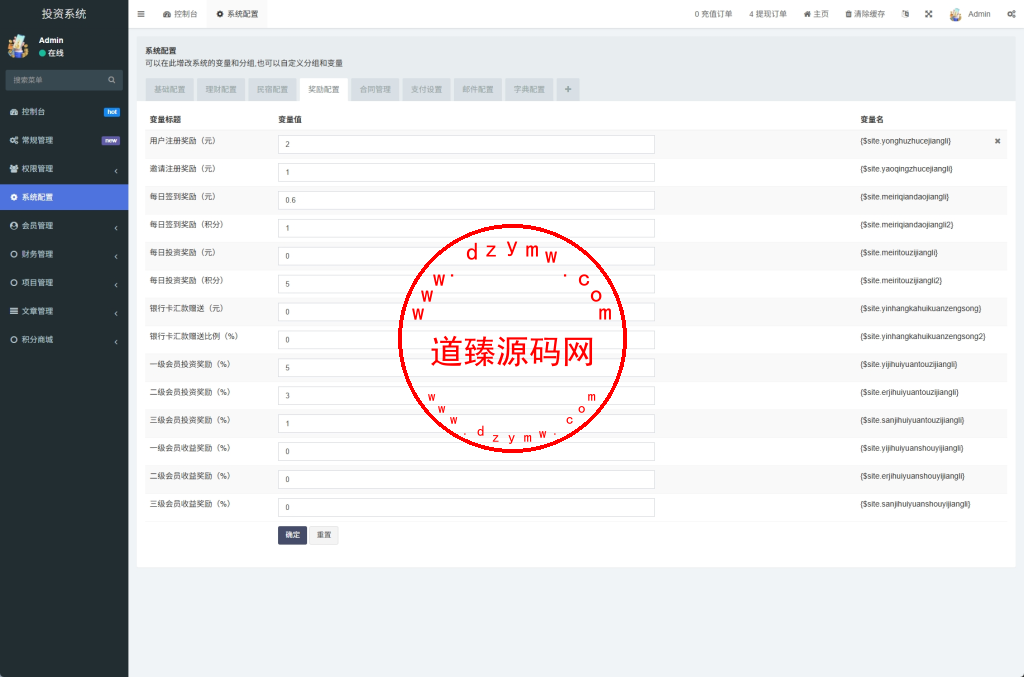Click the 用户注册奖励 value field
Screen dimensions: 1024x677
pyautogui.click(x=466, y=144)
